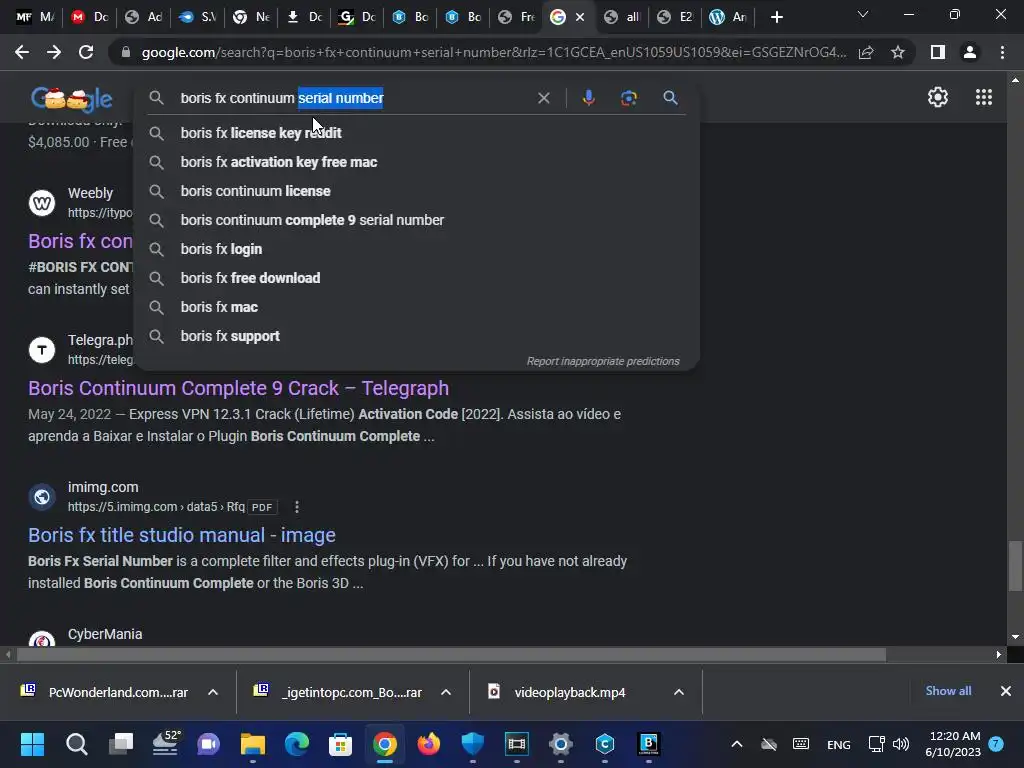
Task: Switch to the 'all' tab
Action: [621, 17]
